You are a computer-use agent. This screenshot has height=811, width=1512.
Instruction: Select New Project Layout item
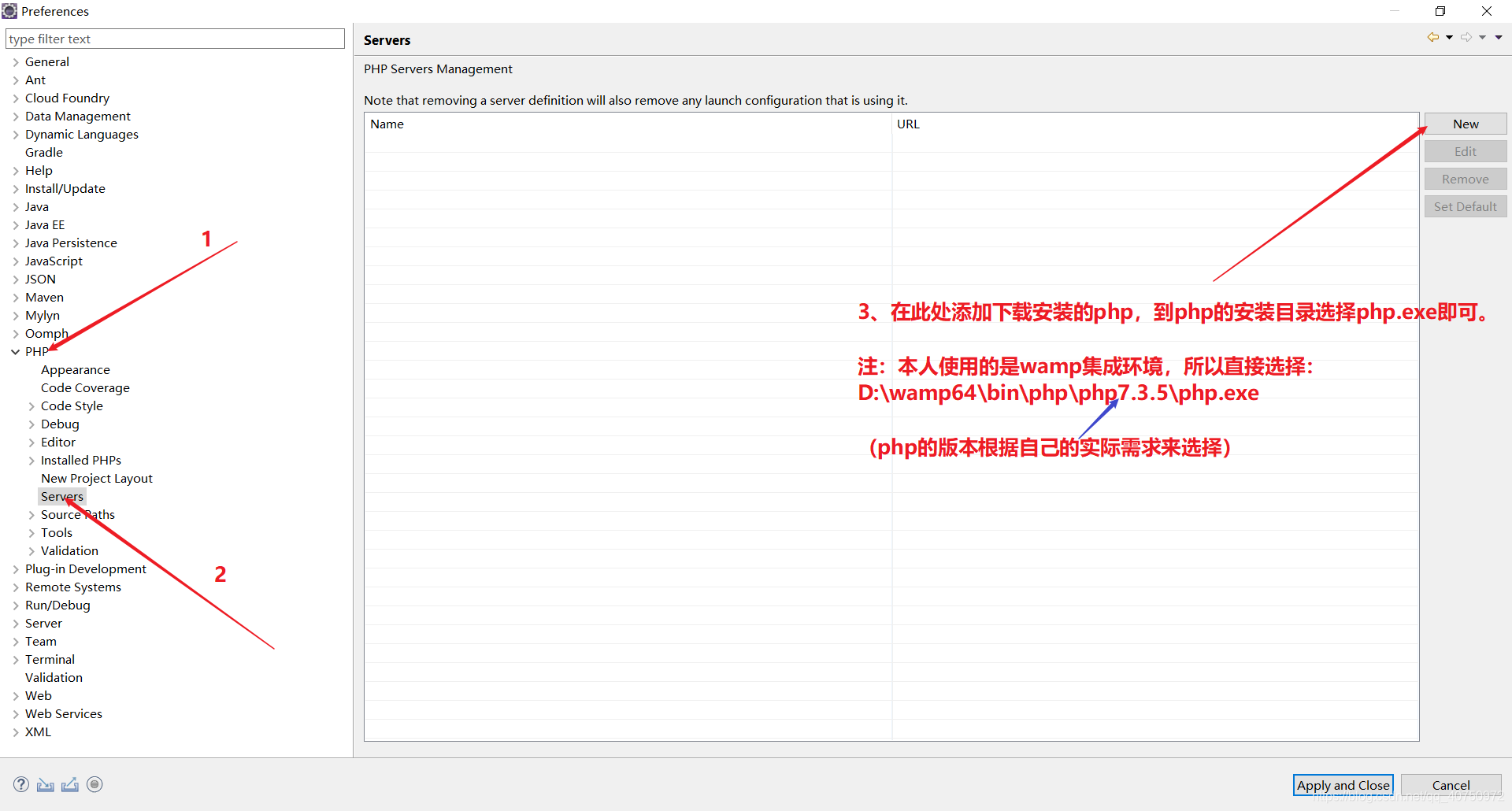(x=97, y=479)
